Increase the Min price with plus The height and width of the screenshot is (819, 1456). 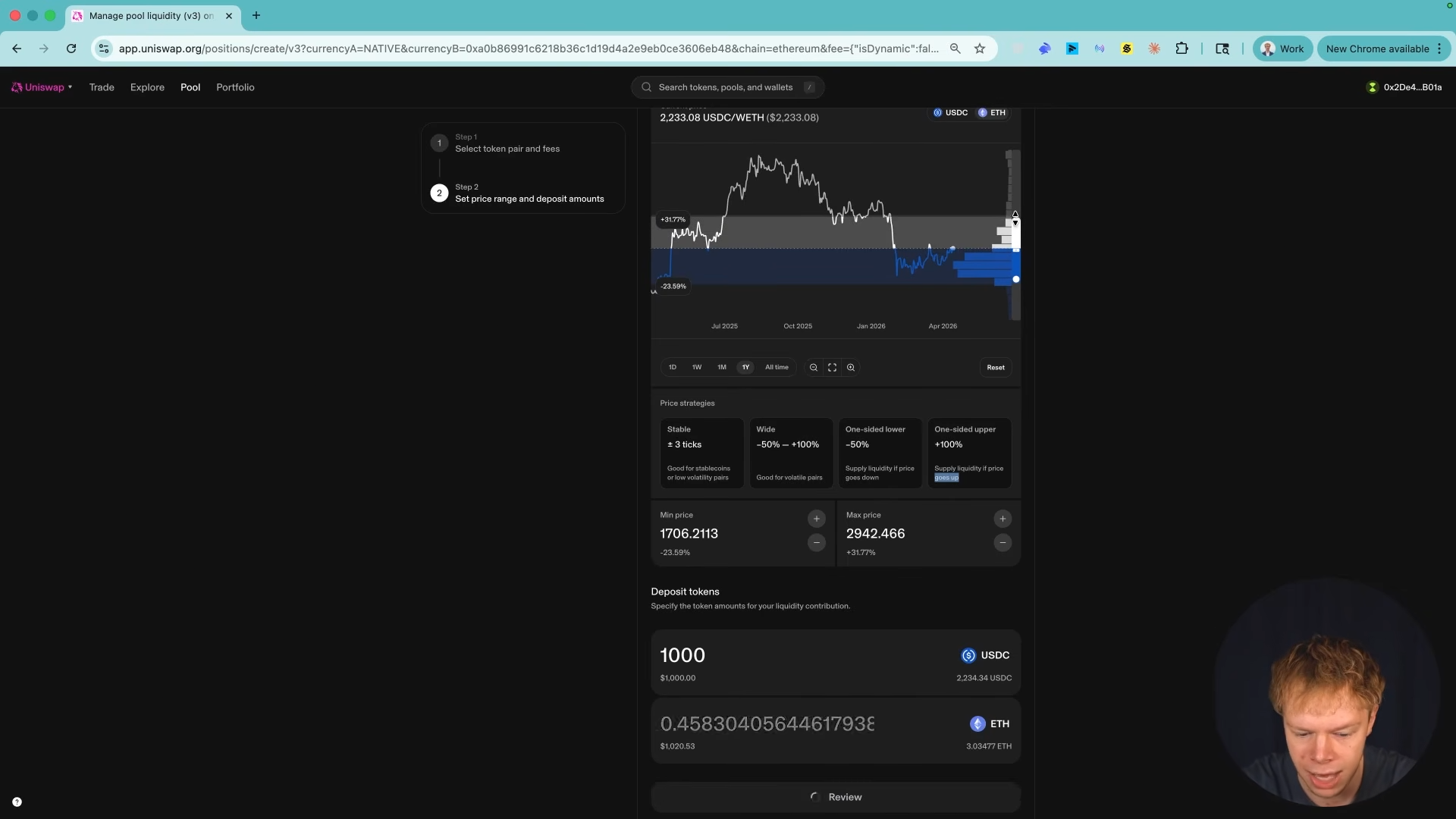coord(817,519)
